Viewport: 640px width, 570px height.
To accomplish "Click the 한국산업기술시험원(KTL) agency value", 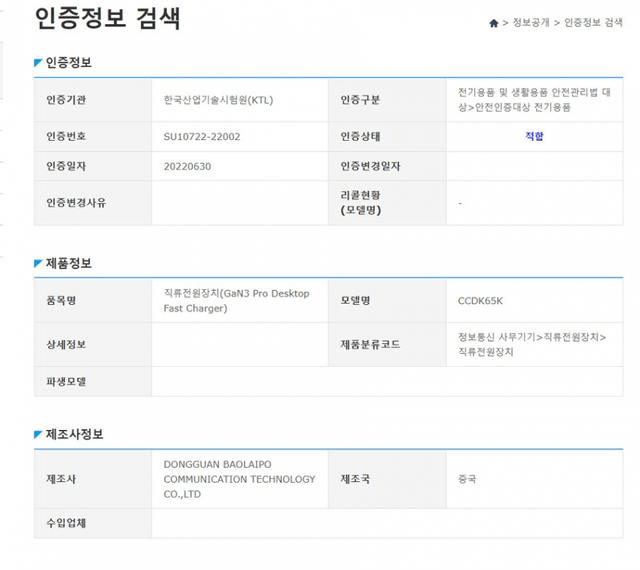I will 218,100.
